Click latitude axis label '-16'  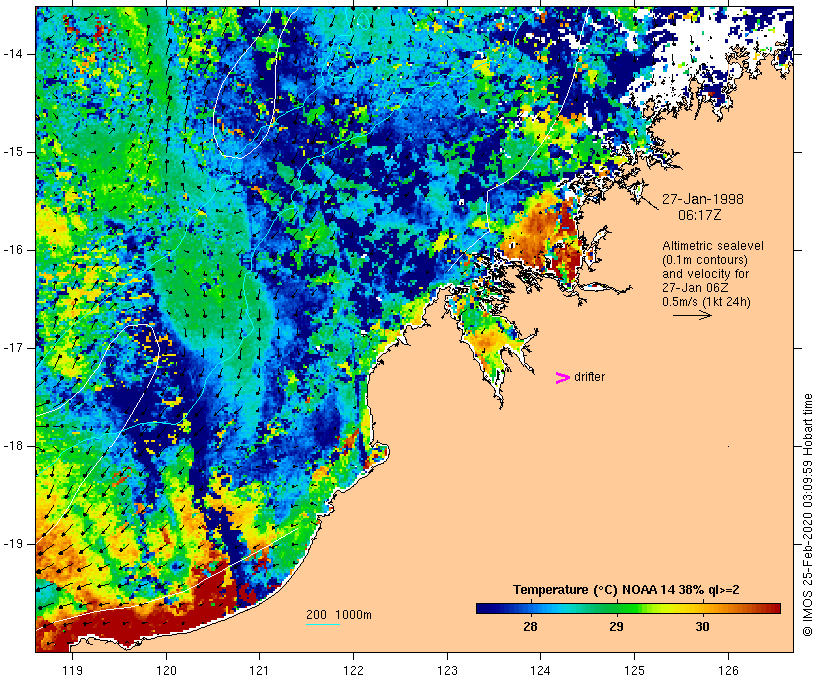[x=12, y=250]
